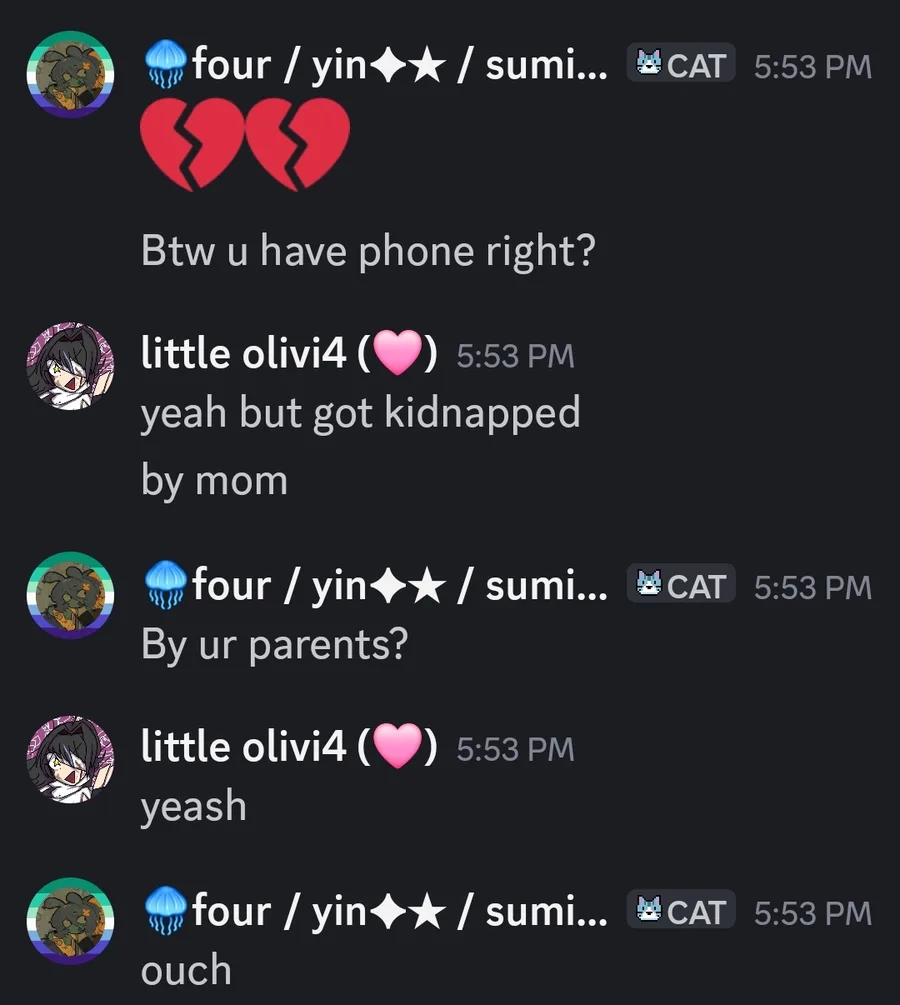Click the CAT server tag in the first message

[681, 63]
